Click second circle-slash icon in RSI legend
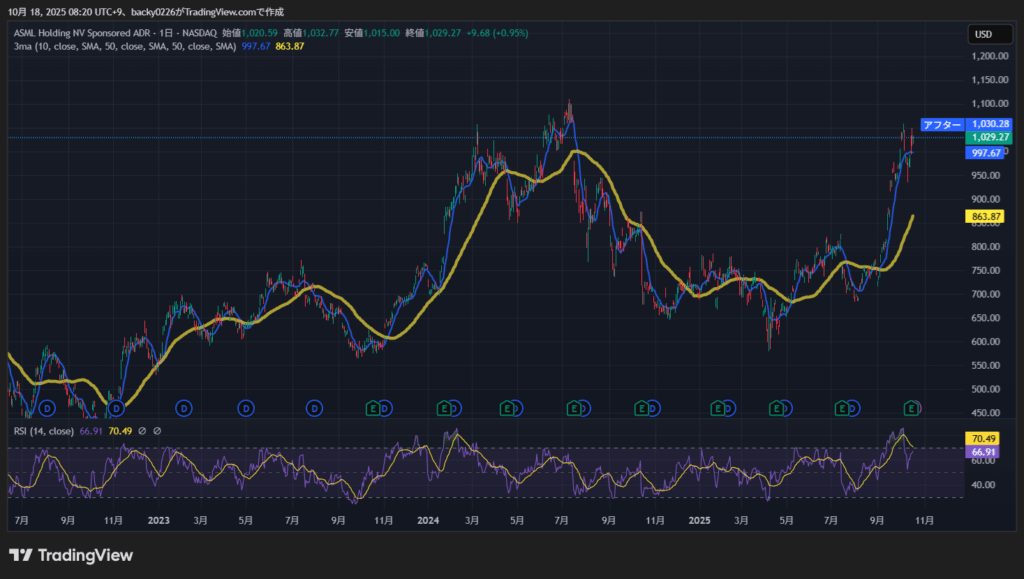 click(157, 431)
